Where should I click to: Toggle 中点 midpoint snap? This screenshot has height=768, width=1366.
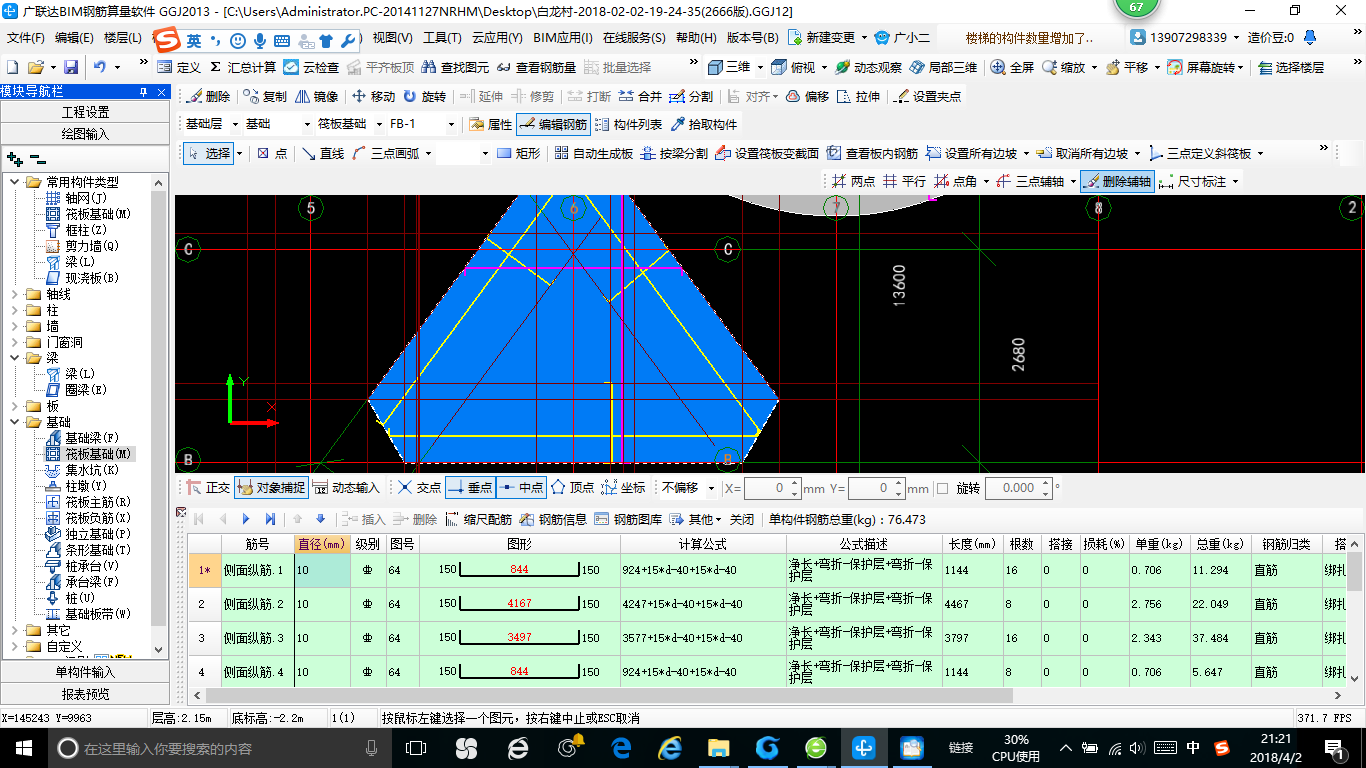pos(520,488)
